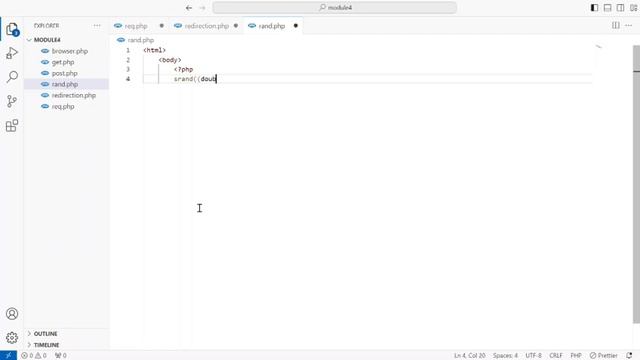Change line endings via CRLF
The width and height of the screenshot is (640, 360).
click(x=556, y=356)
